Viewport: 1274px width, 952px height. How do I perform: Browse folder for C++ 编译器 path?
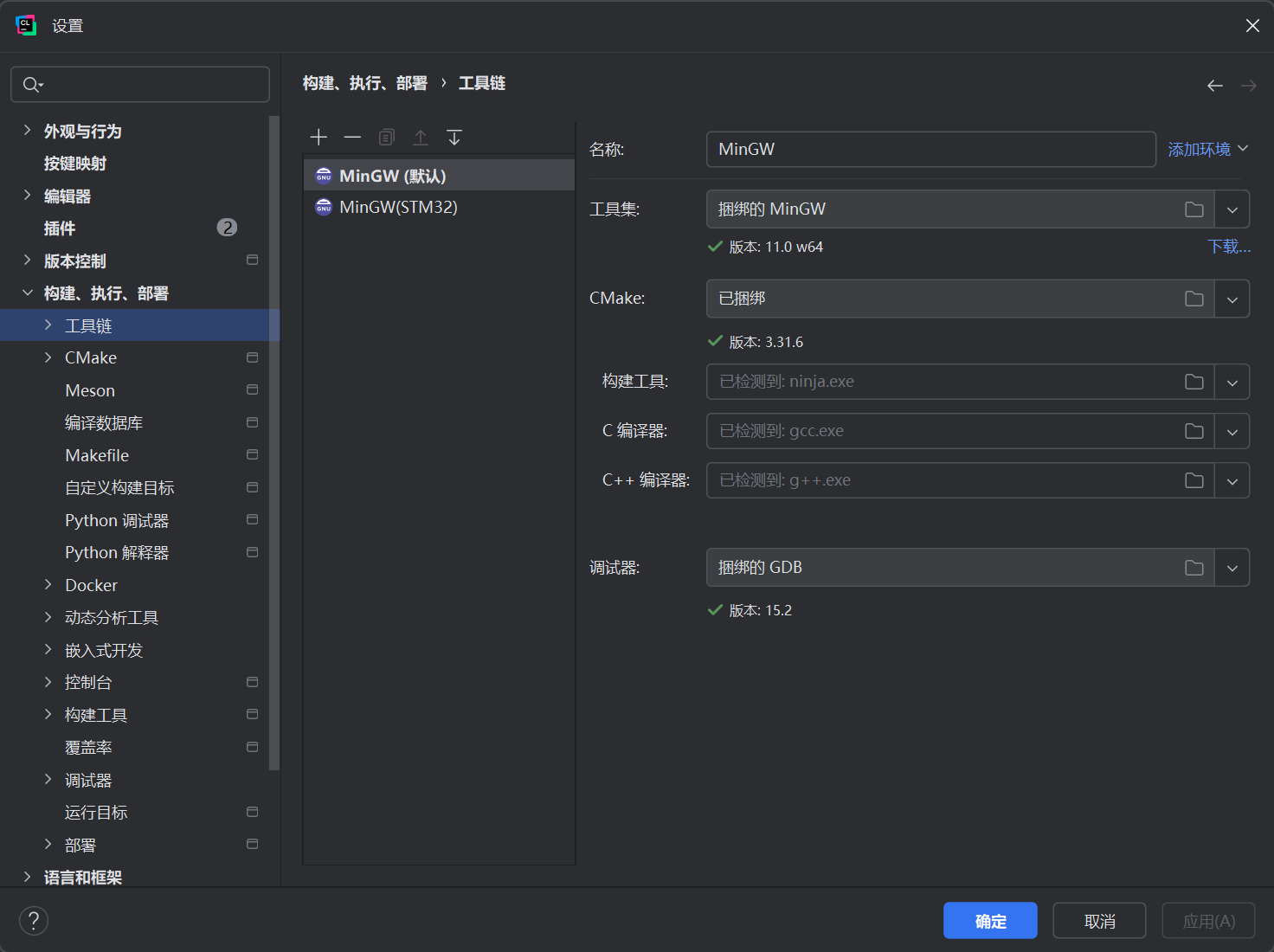pyautogui.click(x=1194, y=480)
